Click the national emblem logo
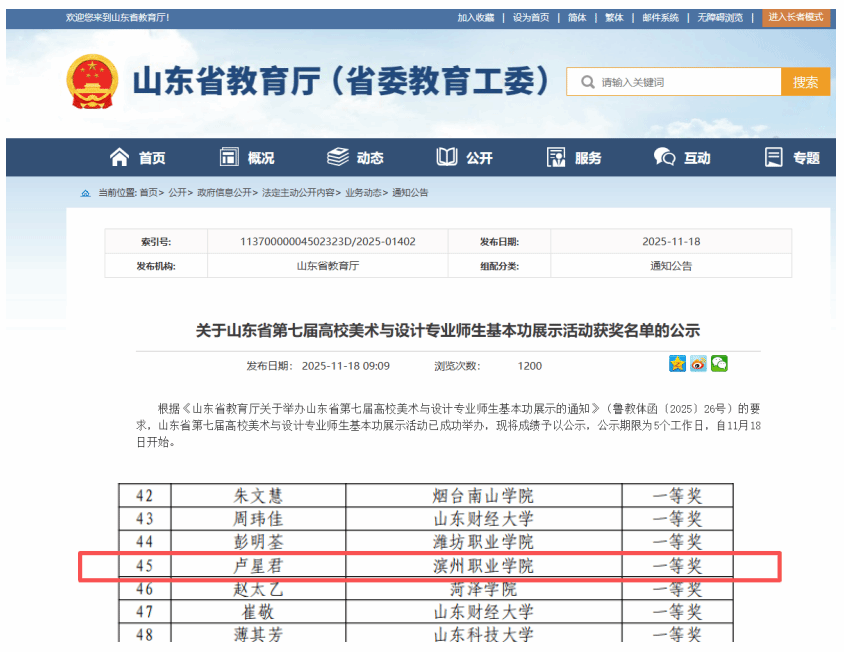 (92, 82)
